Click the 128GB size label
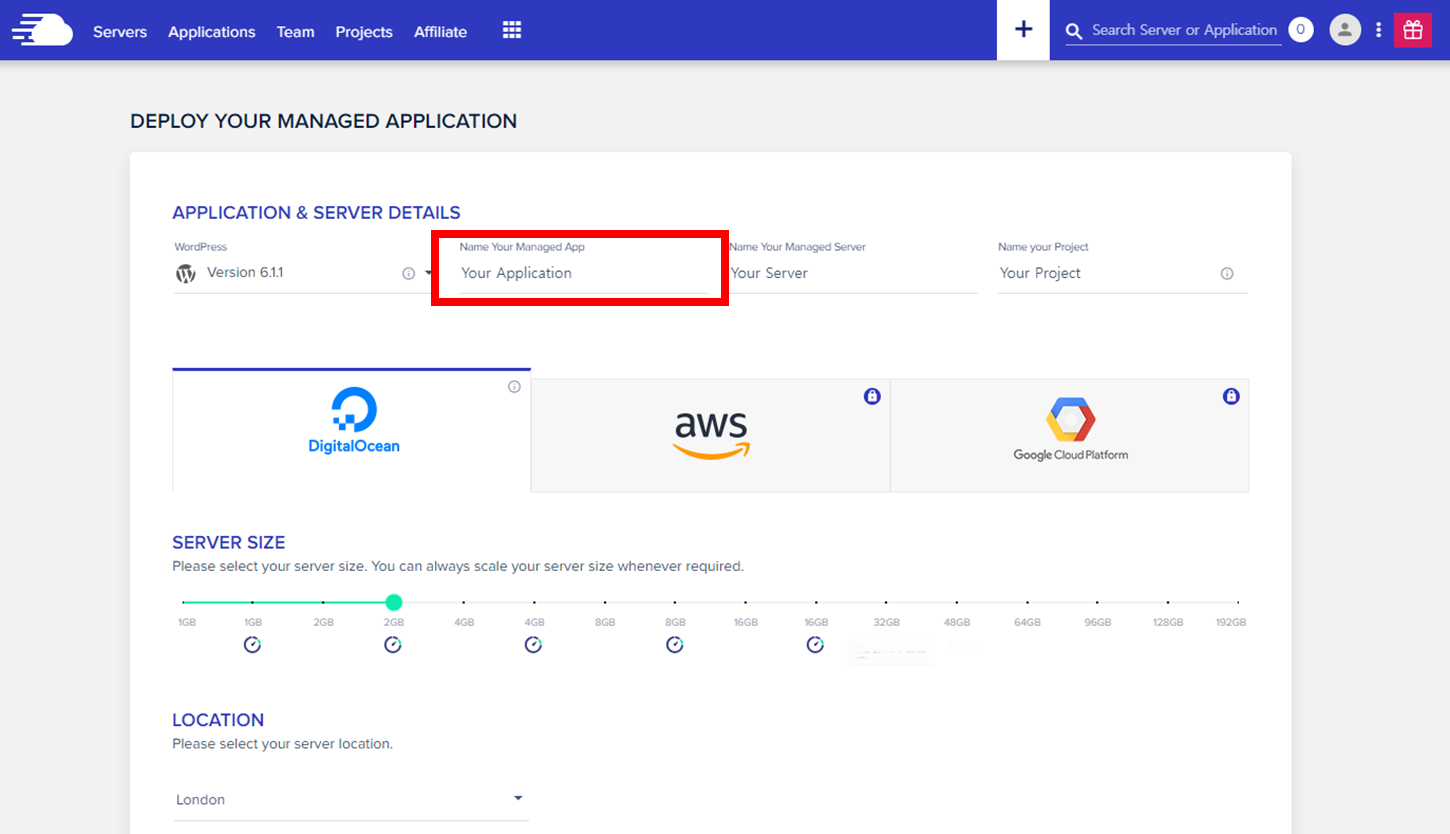The width and height of the screenshot is (1450, 834). click(1168, 622)
